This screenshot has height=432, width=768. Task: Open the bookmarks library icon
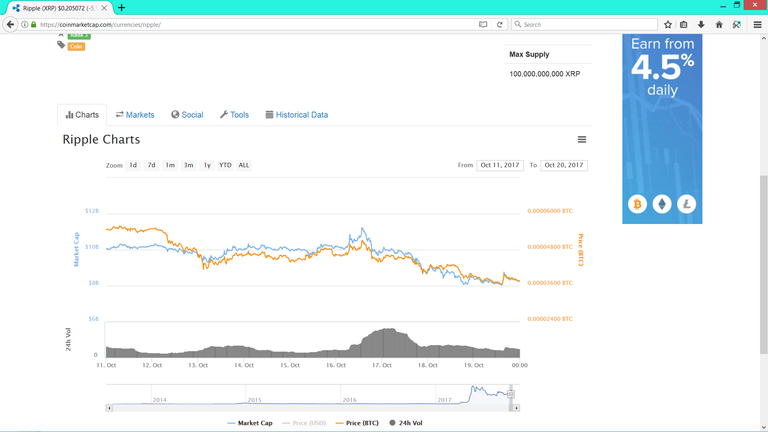pos(684,24)
